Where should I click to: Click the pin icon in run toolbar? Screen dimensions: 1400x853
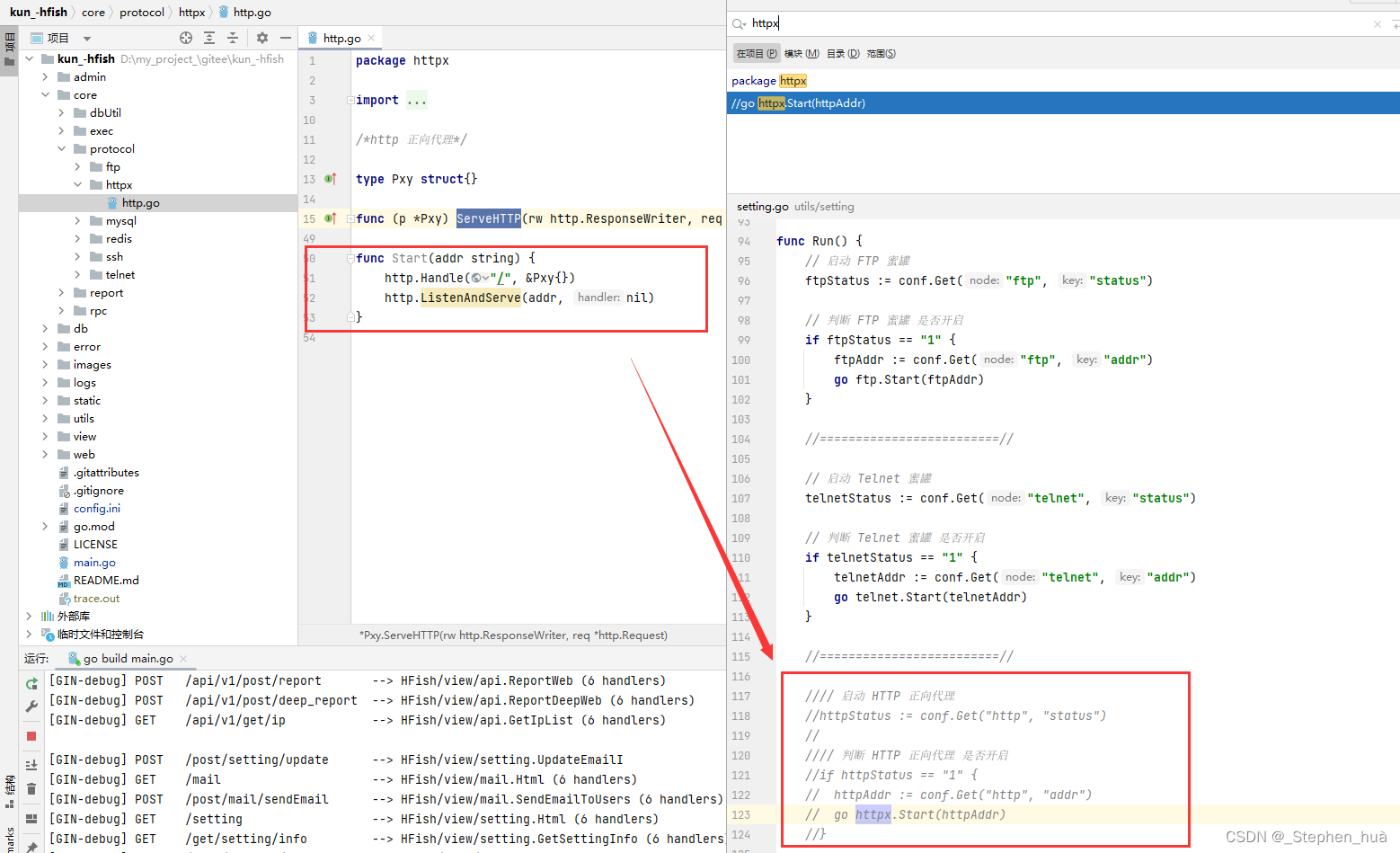(x=31, y=846)
